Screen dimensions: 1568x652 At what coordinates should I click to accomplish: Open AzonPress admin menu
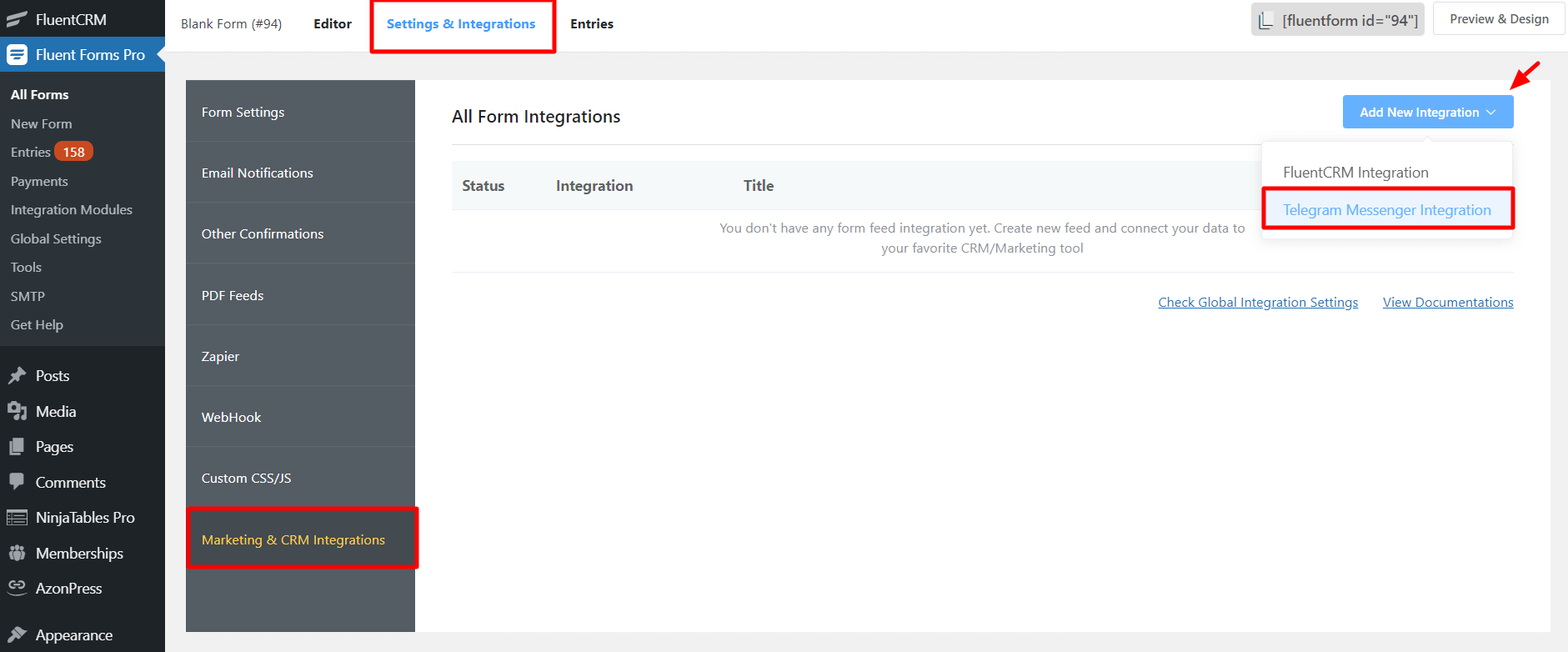(83, 588)
